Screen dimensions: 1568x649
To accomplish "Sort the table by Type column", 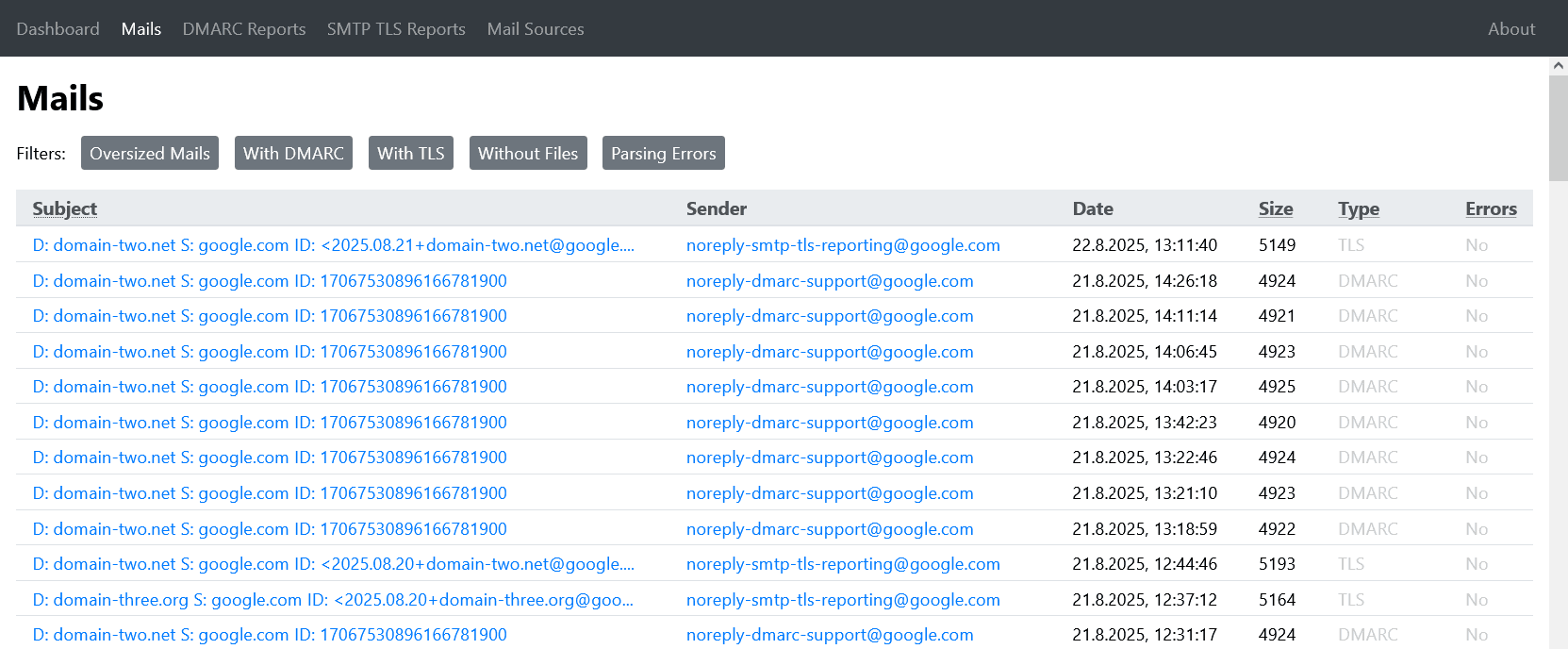I will point(1358,208).
